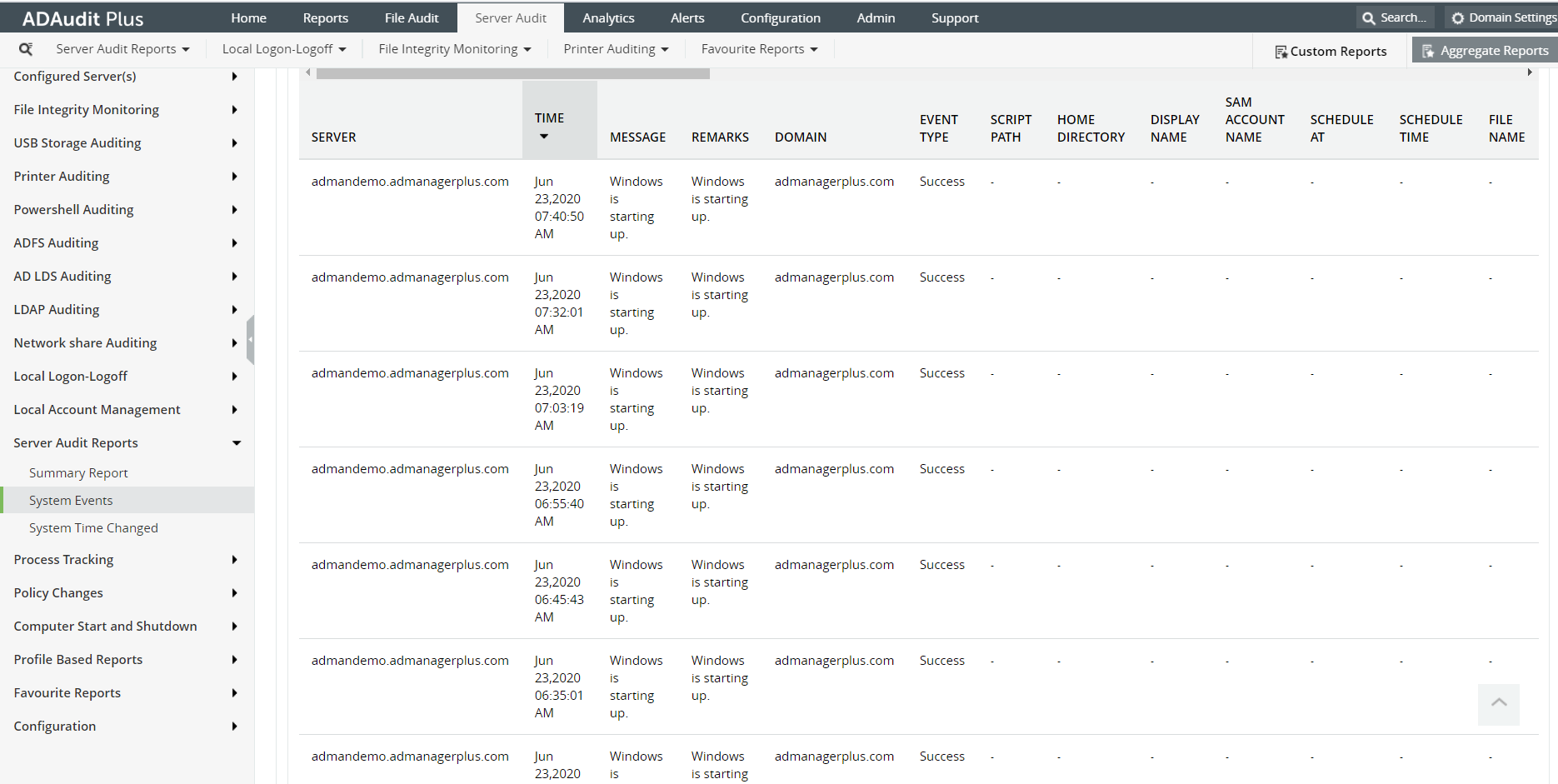Open the Printer Auditing dropdown
Viewport: 1558px width, 784px height.
point(615,48)
